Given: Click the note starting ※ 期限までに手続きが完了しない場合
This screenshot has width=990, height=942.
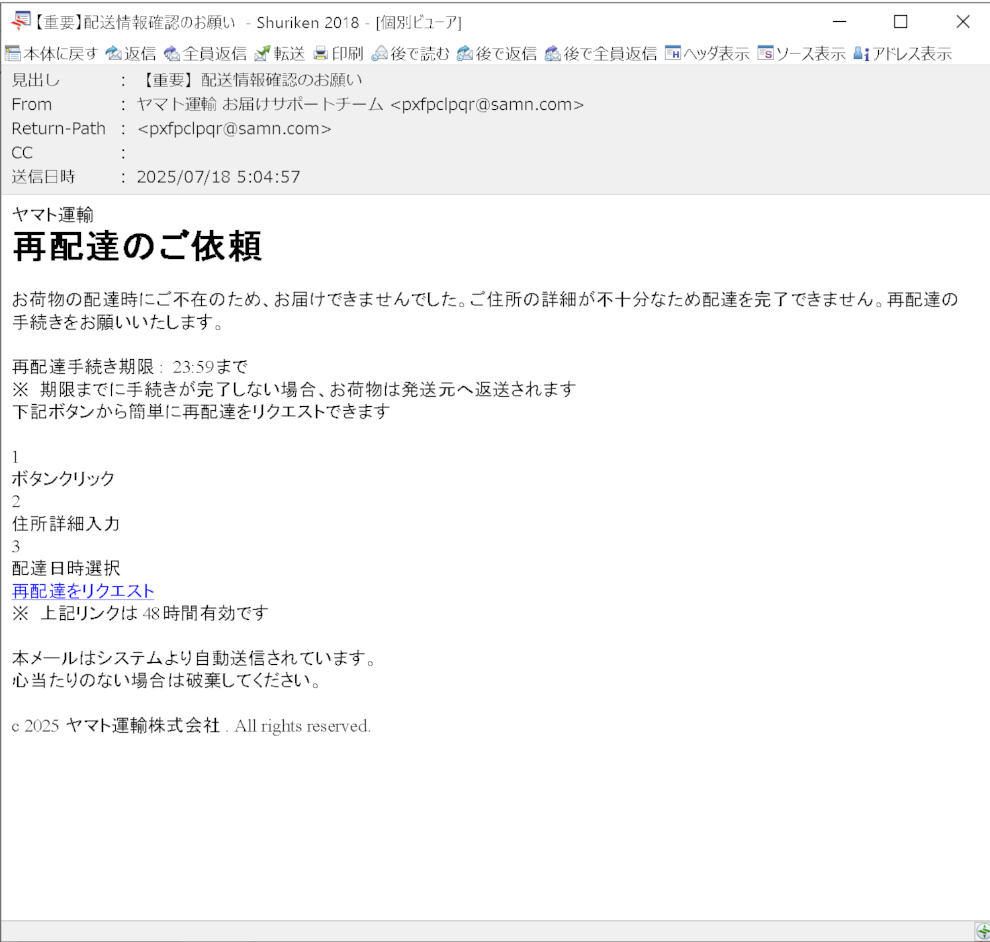Looking at the screenshot, I should click(x=294, y=389).
